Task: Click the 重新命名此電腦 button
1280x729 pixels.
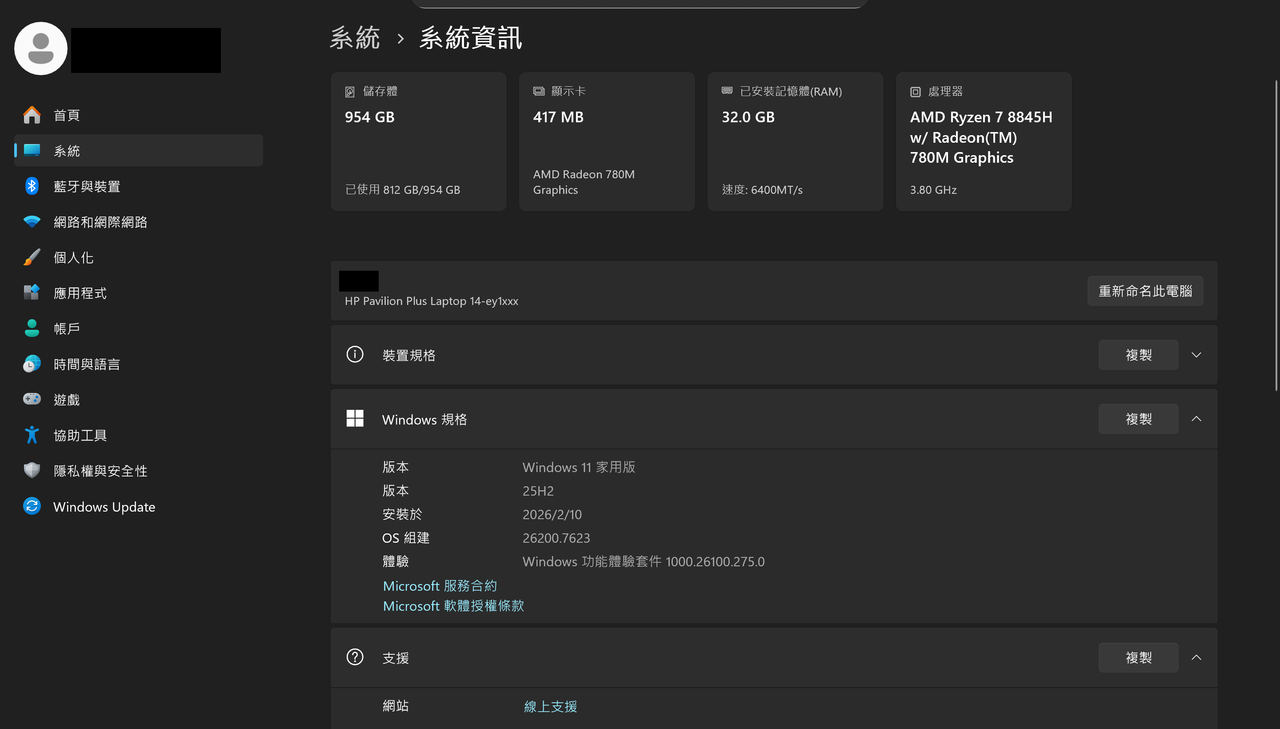Action: click(1145, 291)
